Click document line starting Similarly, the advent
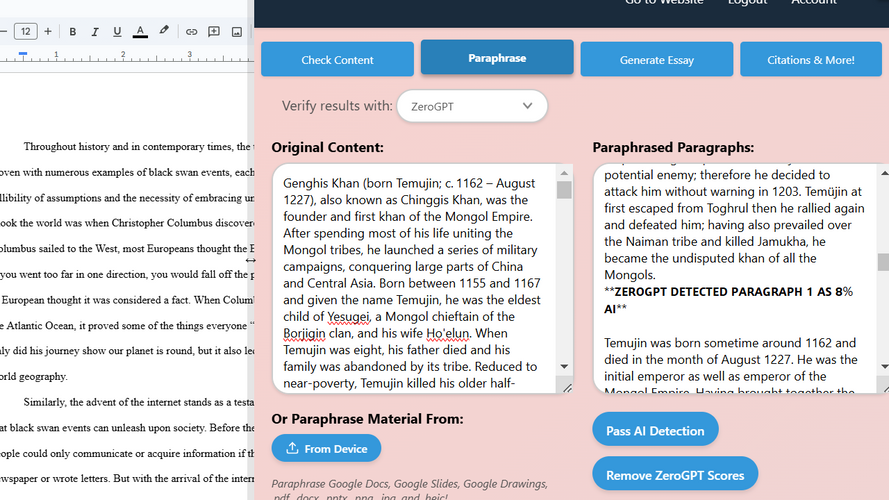Screen dimensions: 889x500 point(139,402)
